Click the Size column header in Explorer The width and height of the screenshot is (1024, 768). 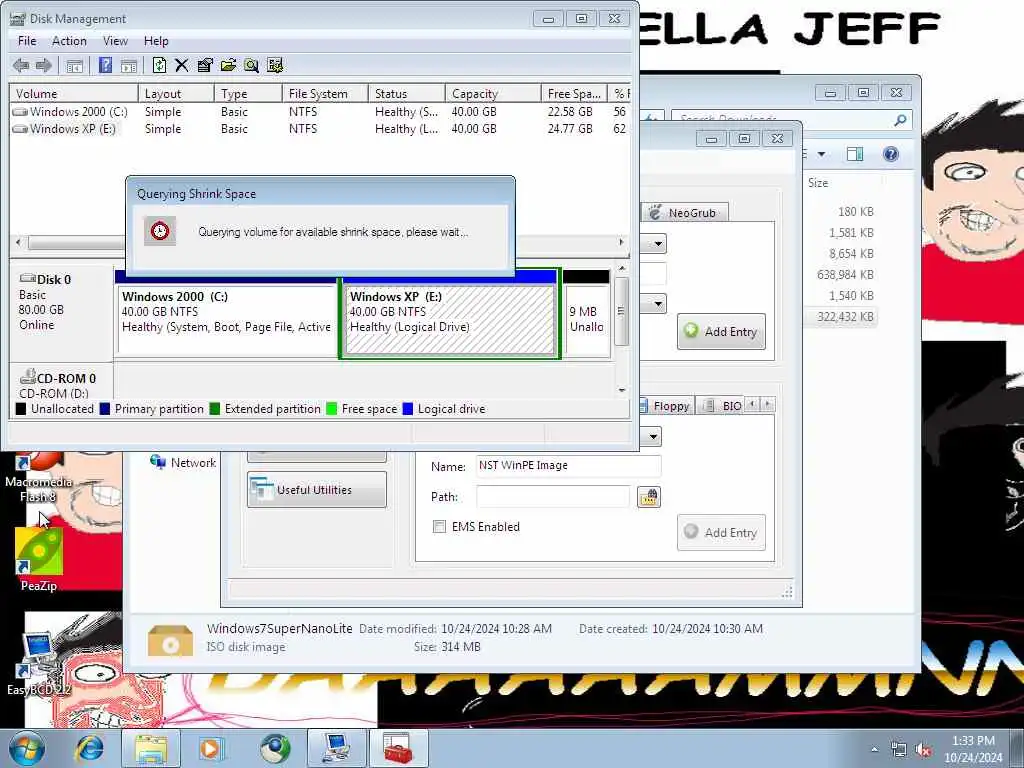coord(818,183)
